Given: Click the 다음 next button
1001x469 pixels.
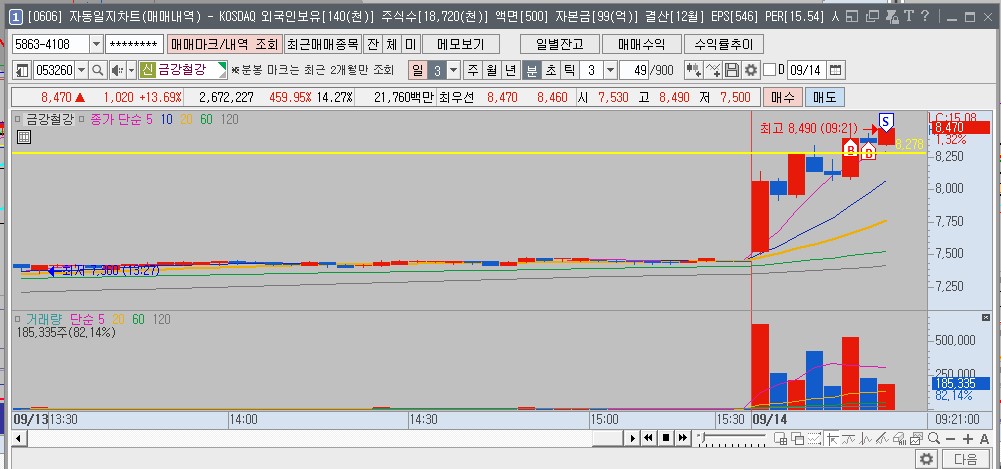Looking at the screenshot, I should [x=965, y=458].
